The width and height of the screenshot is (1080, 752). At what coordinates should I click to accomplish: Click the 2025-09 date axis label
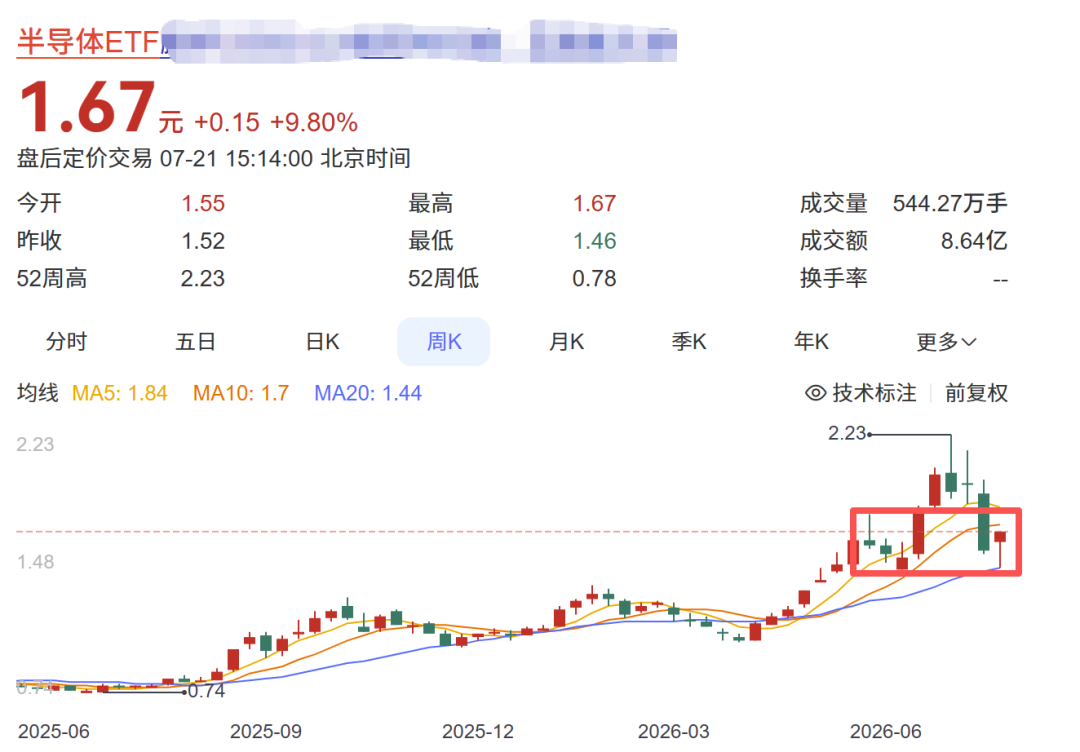click(266, 731)
